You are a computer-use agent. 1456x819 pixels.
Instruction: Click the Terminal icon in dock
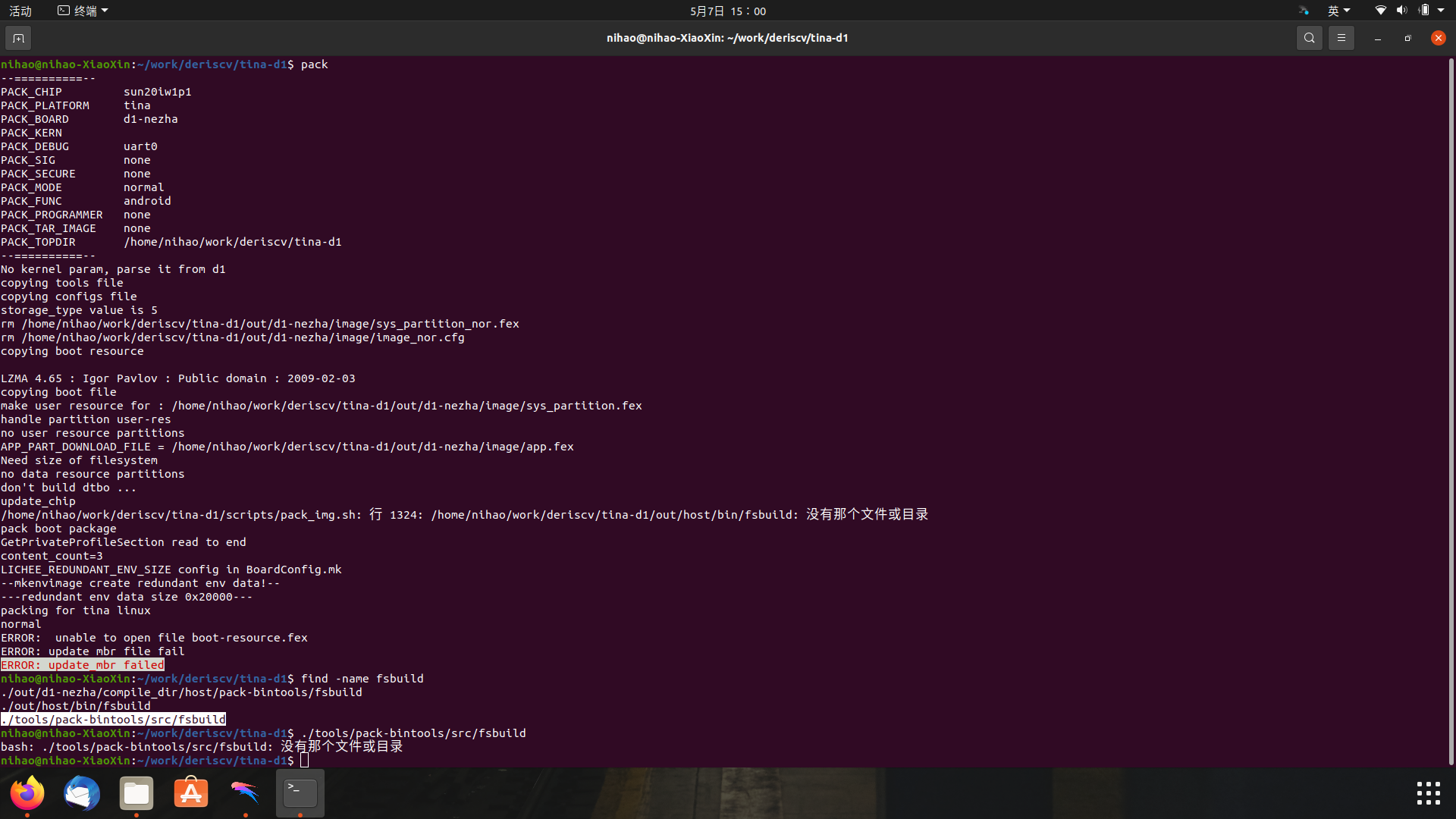pyautogui.click(x=300, y=793)
